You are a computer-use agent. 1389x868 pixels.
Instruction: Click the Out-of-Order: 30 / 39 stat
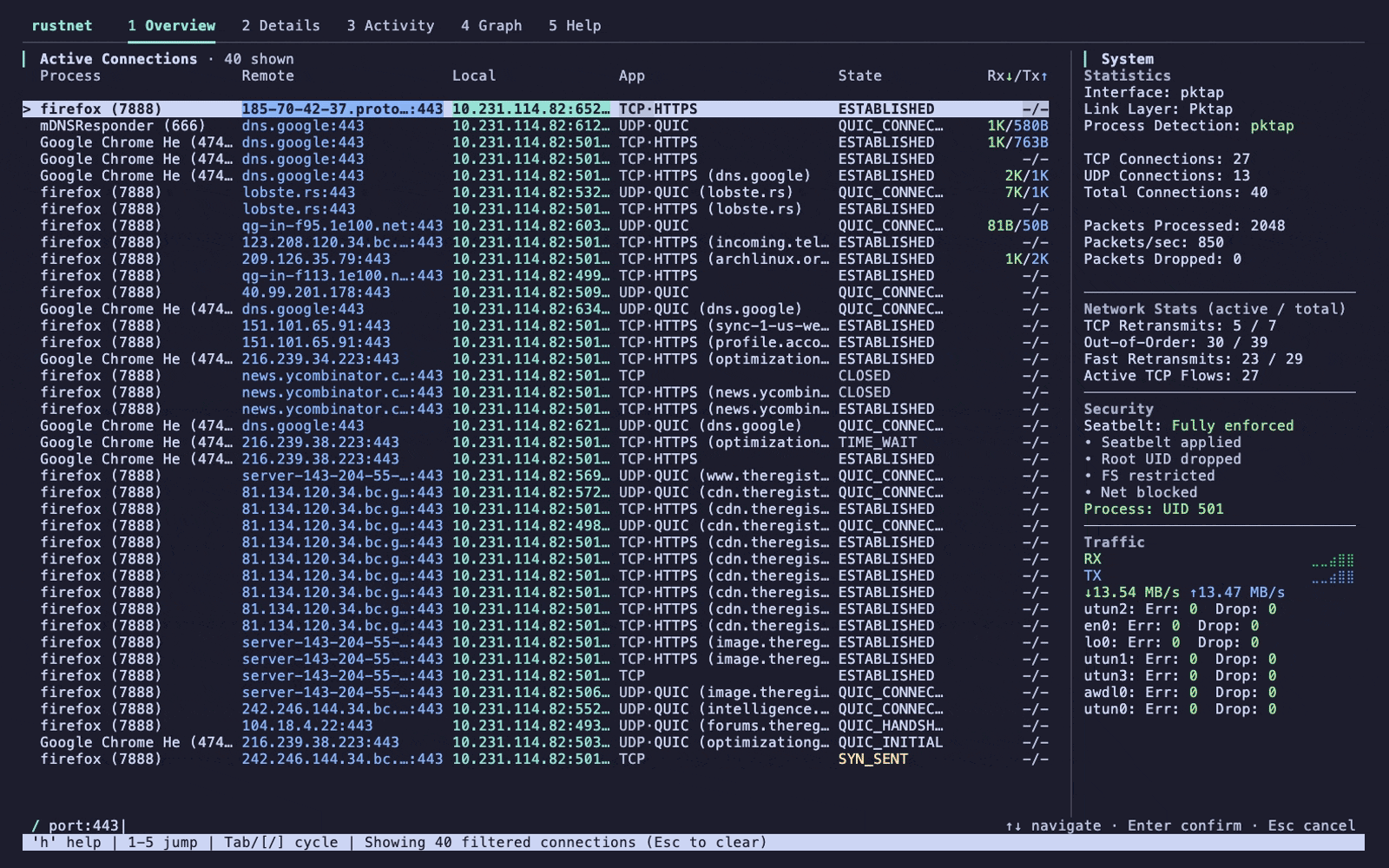click(x=1175, y=342)
